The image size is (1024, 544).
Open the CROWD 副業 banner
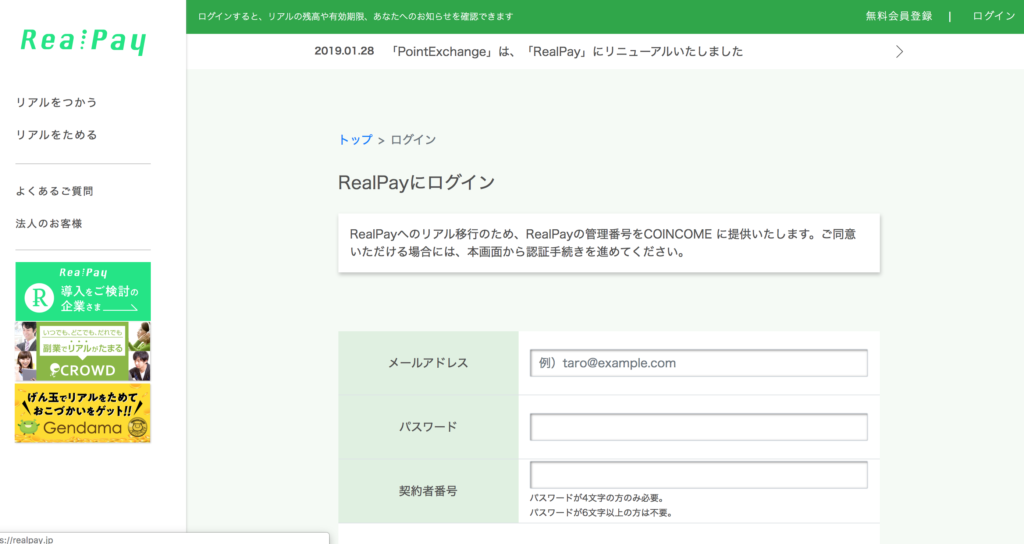point(83,351)
